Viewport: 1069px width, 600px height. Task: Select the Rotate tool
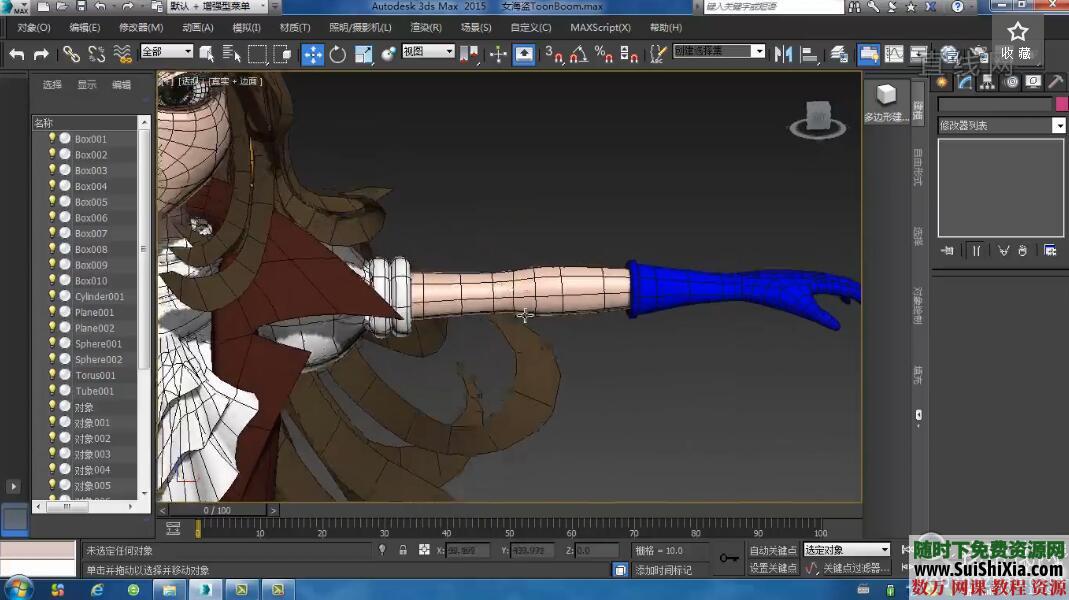tap(336, 53)
